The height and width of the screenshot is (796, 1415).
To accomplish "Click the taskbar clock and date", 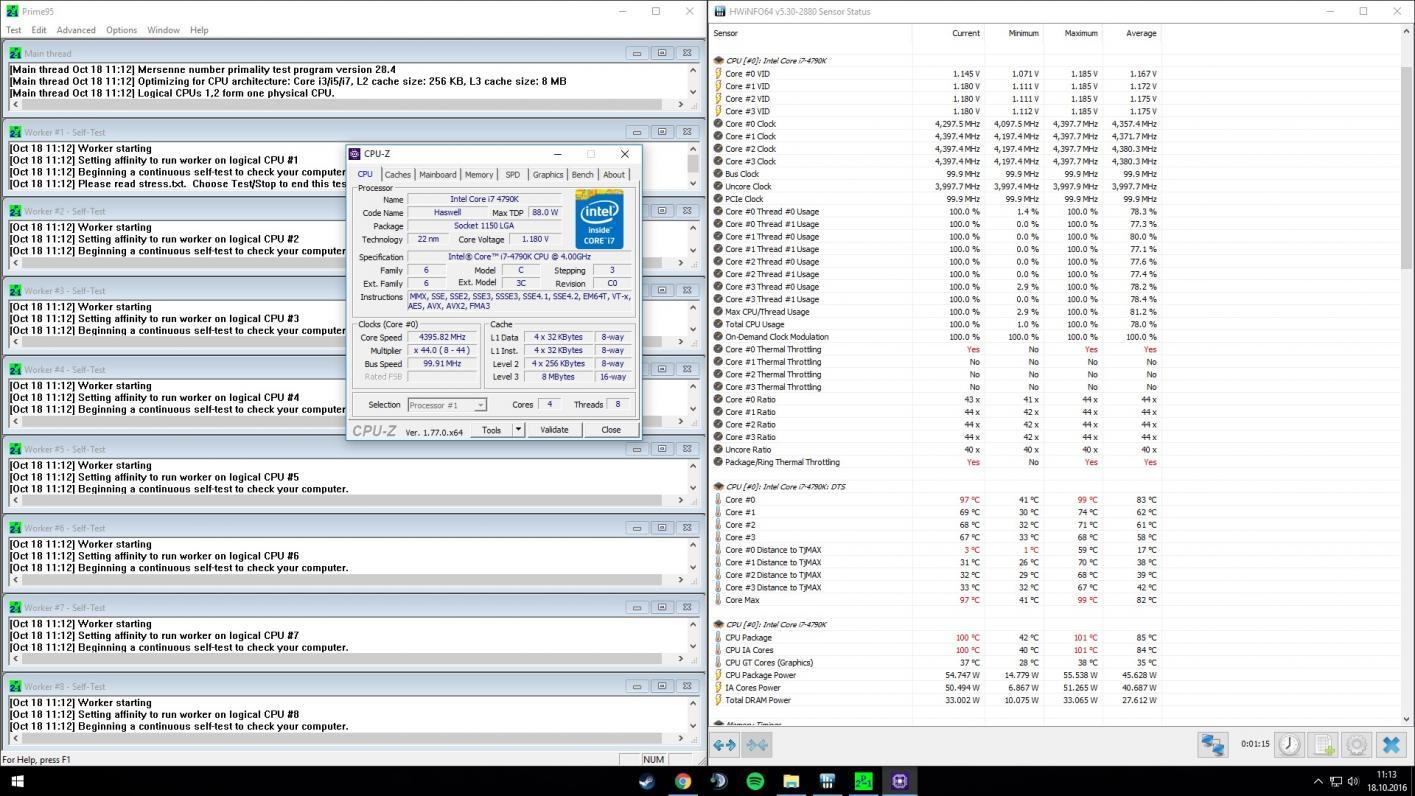I will pyautogui.click(x=1386, y=781).
